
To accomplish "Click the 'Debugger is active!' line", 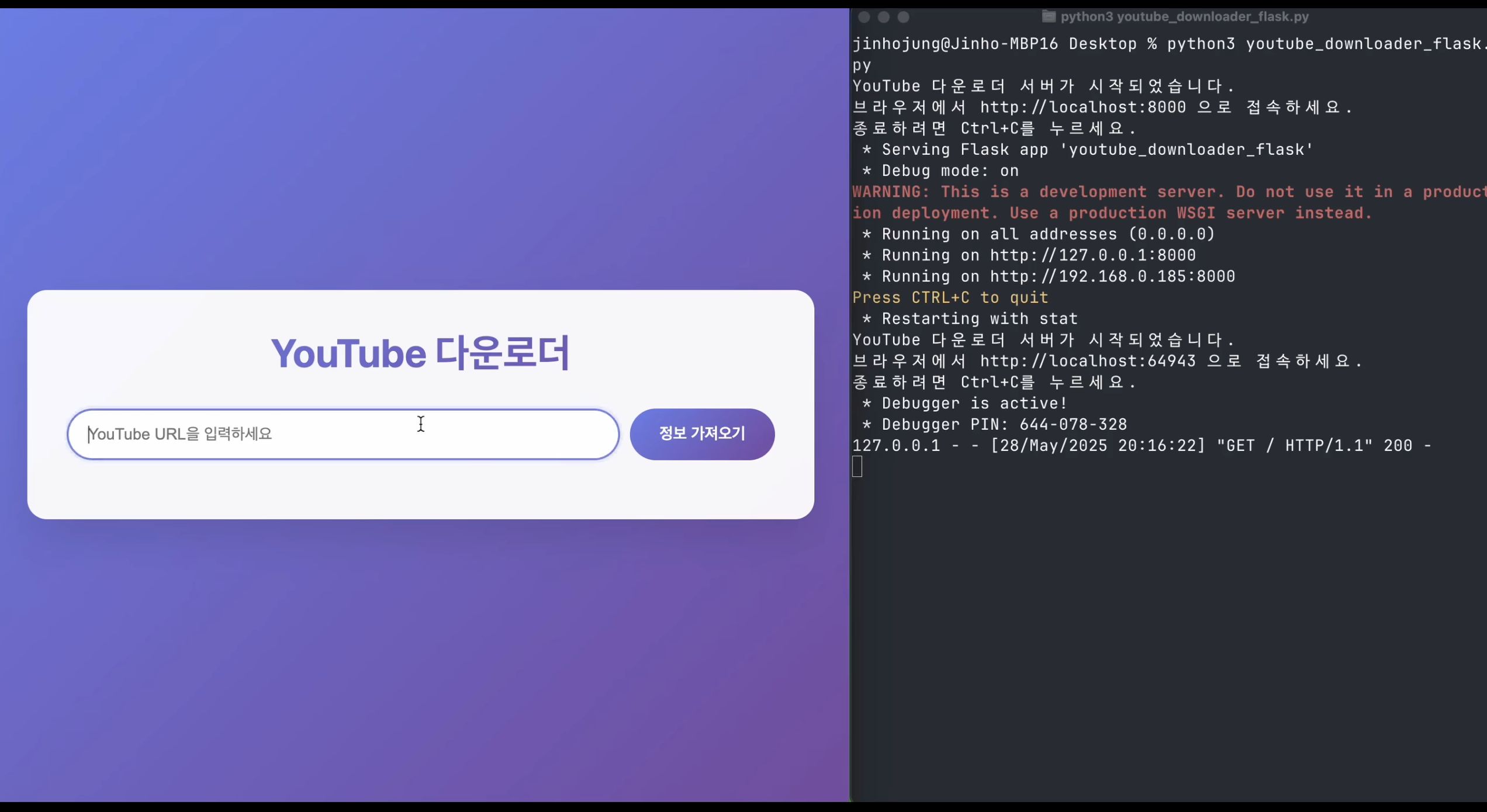I will (x=965, y=404).
